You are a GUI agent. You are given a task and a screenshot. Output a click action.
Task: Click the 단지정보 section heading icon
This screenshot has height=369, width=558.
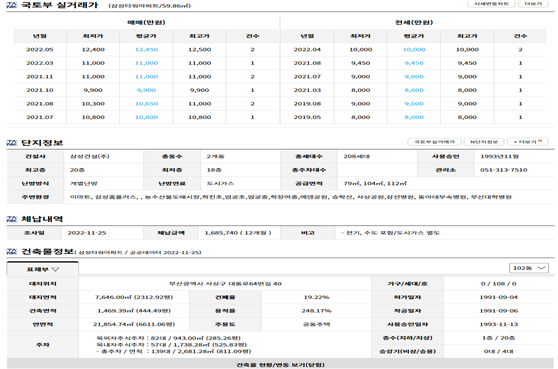pyautogui.click(x=11, y=143)
